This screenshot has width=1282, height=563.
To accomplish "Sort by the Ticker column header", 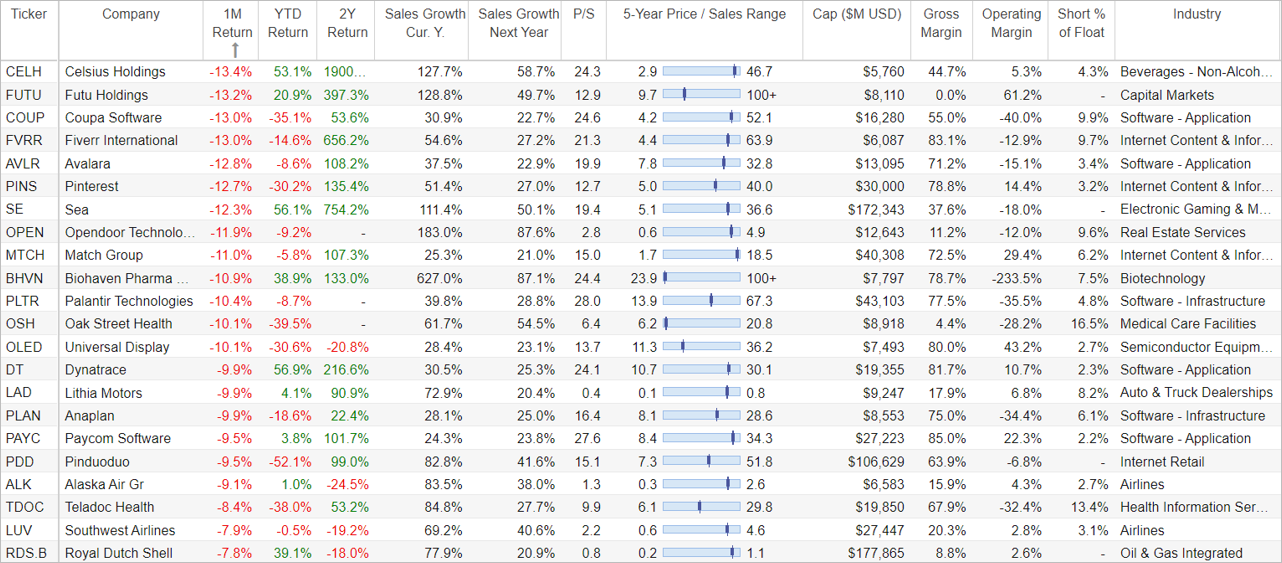I will click(x=30, y=14).
